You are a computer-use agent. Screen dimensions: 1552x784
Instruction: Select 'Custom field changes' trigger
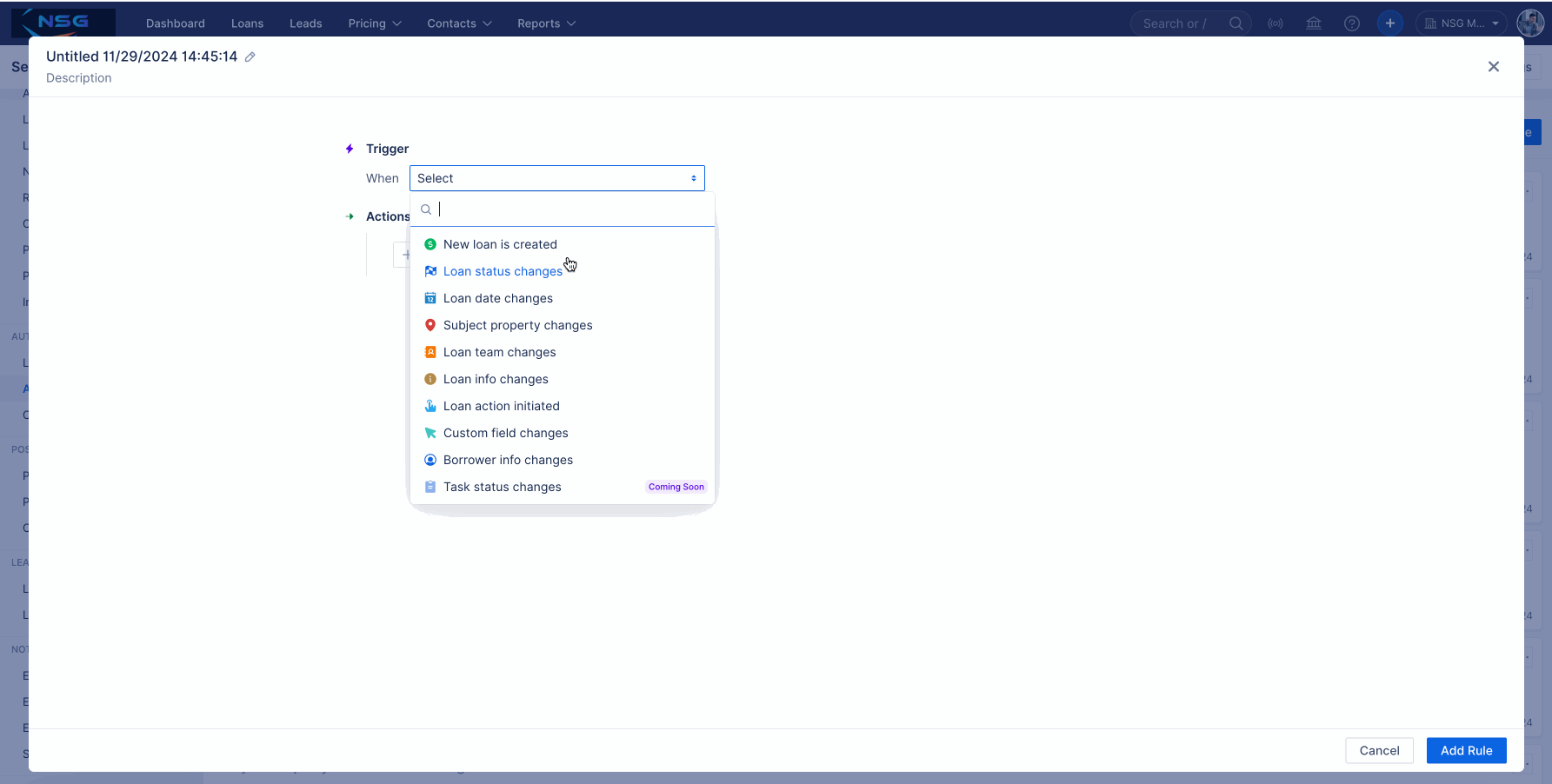563,433
